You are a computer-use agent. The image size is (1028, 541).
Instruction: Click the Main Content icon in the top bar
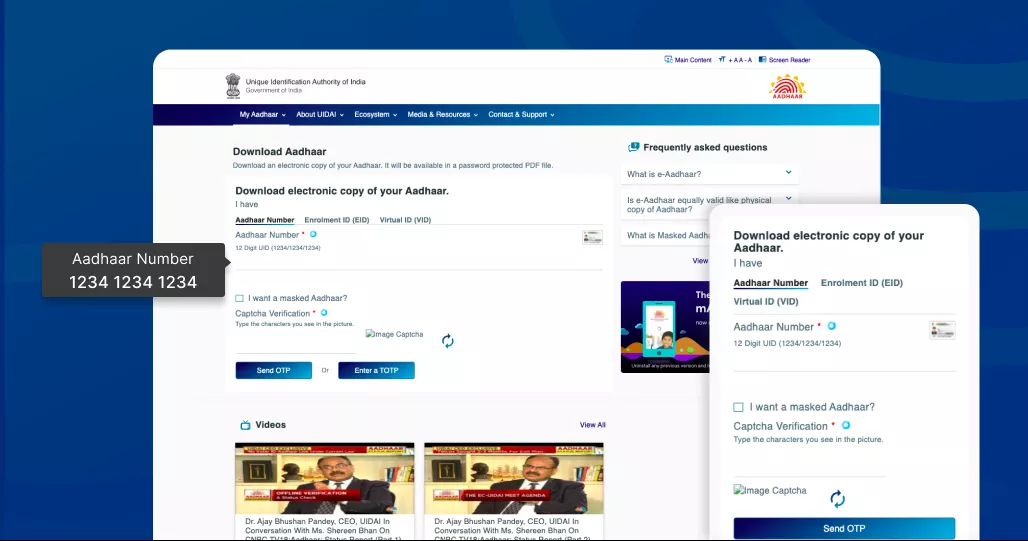click(x=669, y=60)
